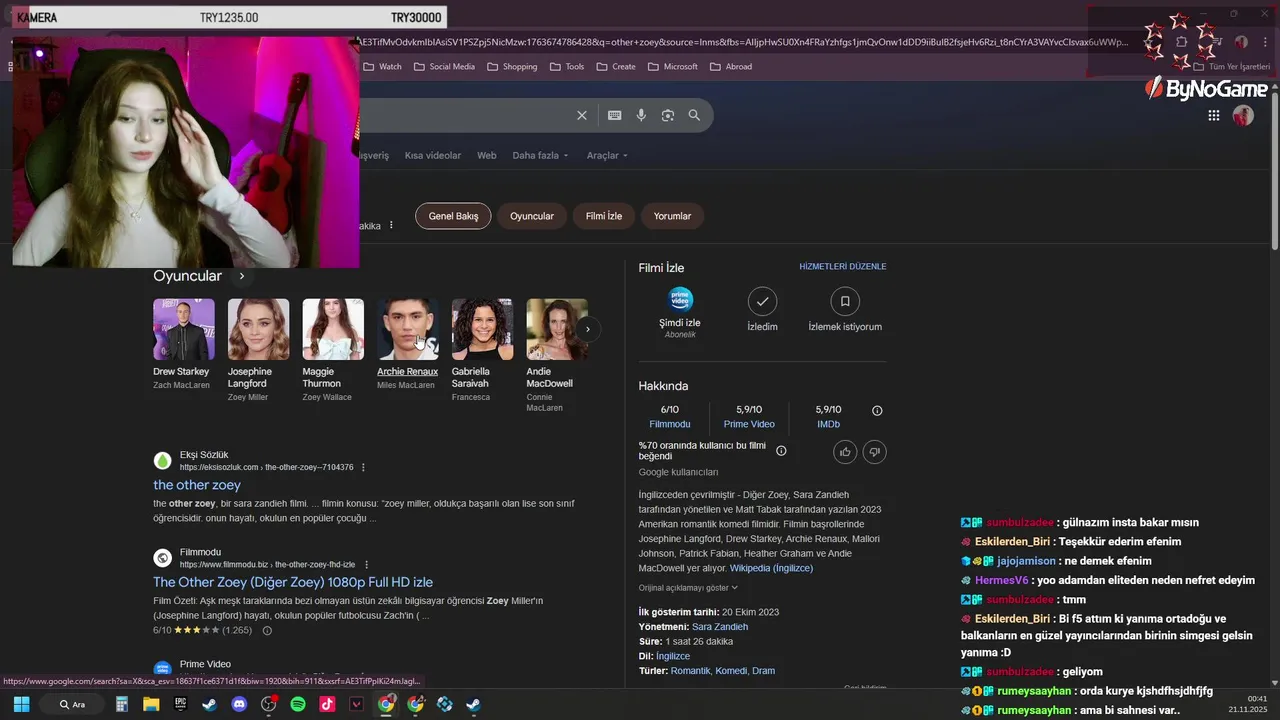This screenshot has height=720, width=1280.
Task: Open Watch bookmarks folder
Action: 382,67
